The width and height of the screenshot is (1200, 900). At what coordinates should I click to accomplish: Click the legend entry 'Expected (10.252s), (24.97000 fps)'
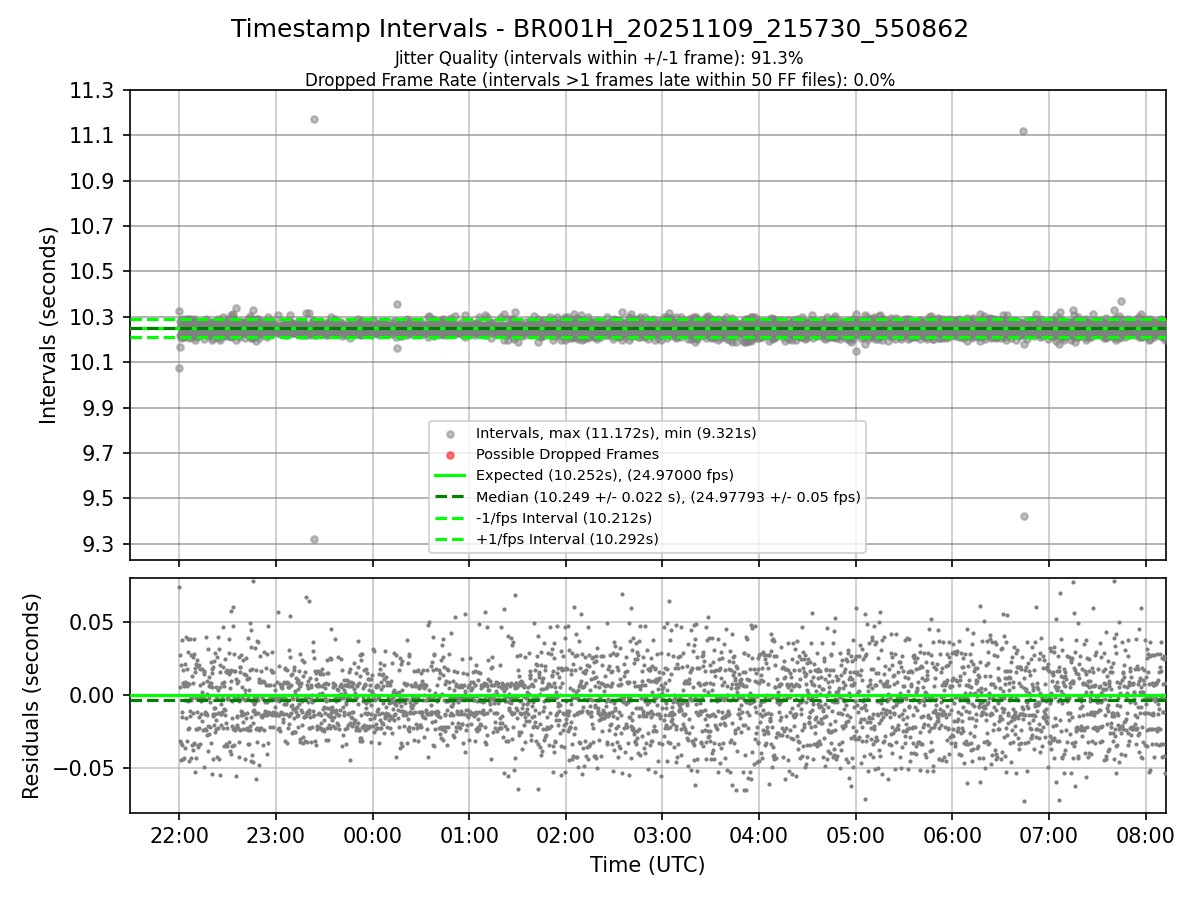pos(605,475)
